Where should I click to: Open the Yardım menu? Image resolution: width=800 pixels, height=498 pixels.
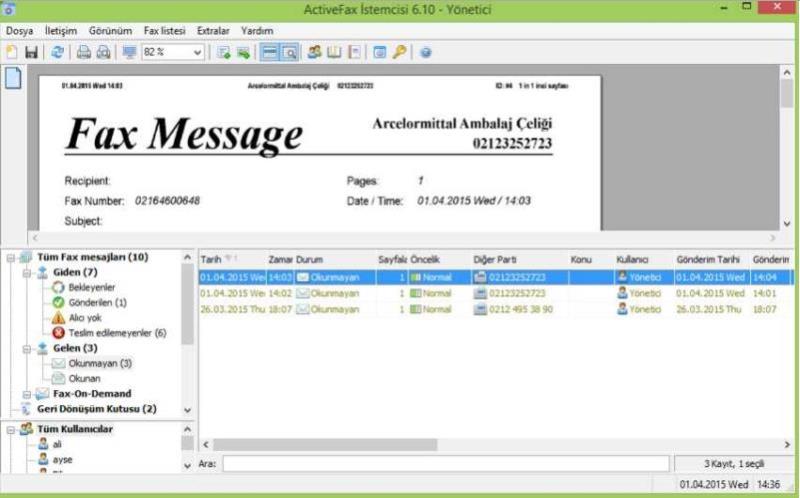(x=257, y=31)
